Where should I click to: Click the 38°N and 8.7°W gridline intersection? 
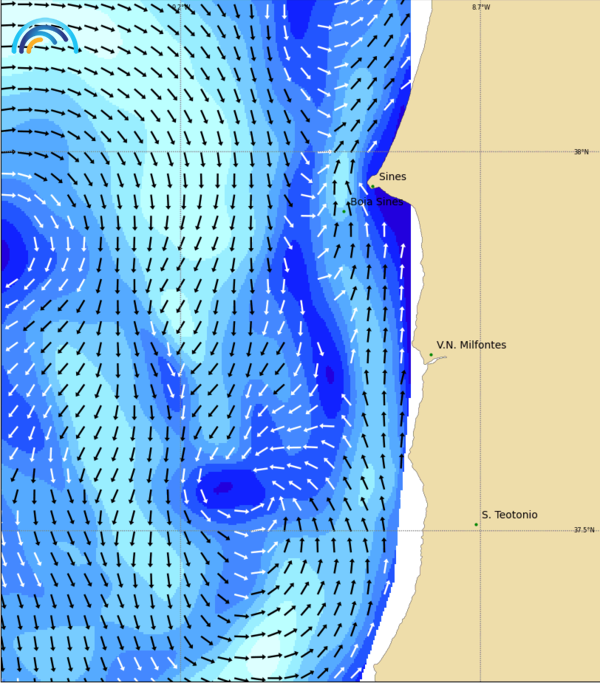click(x=480, y=152)
